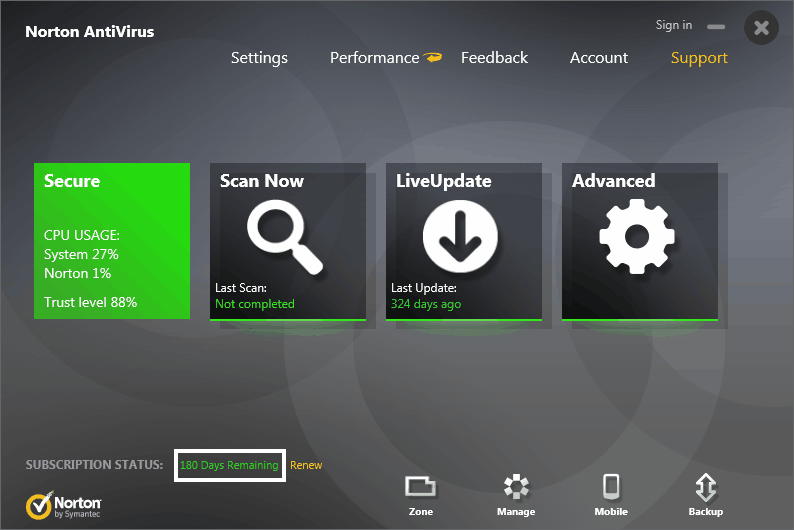Click the 'Norton 1%' CPU usage text
The height and width of the screenshot is (530, 794).
coord(77,273)
